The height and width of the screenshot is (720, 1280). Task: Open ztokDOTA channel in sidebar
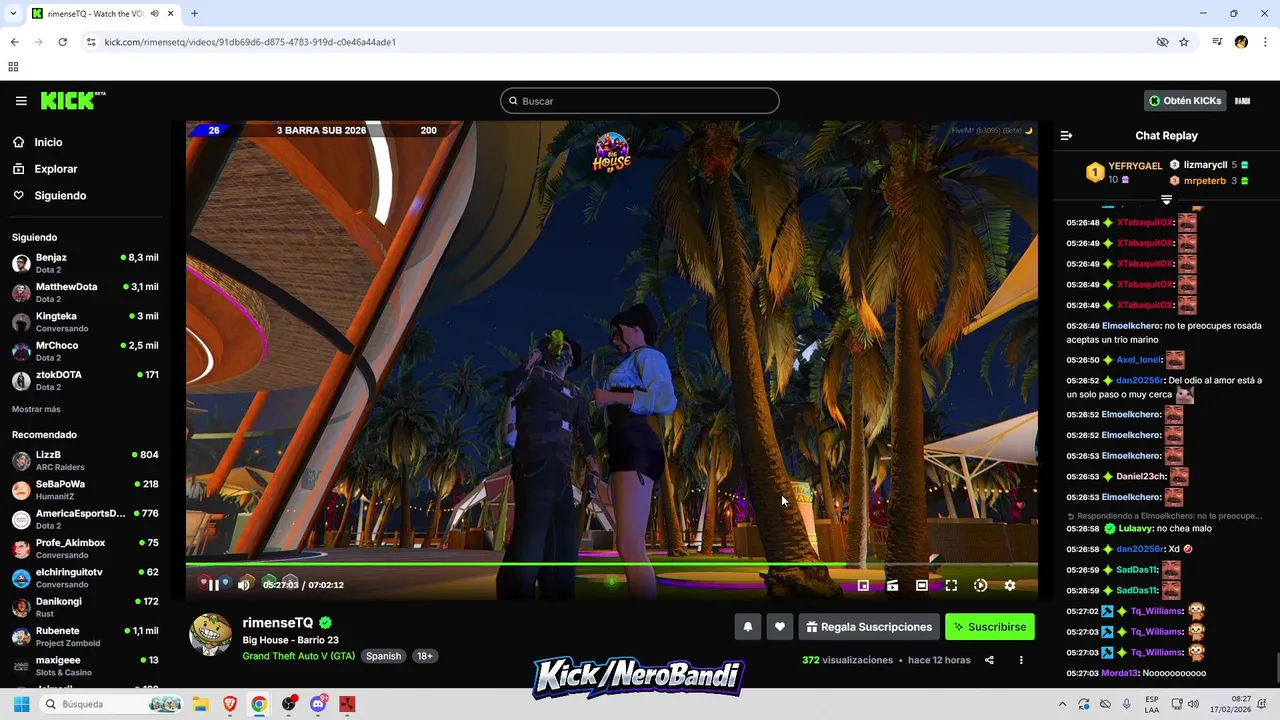84,381
